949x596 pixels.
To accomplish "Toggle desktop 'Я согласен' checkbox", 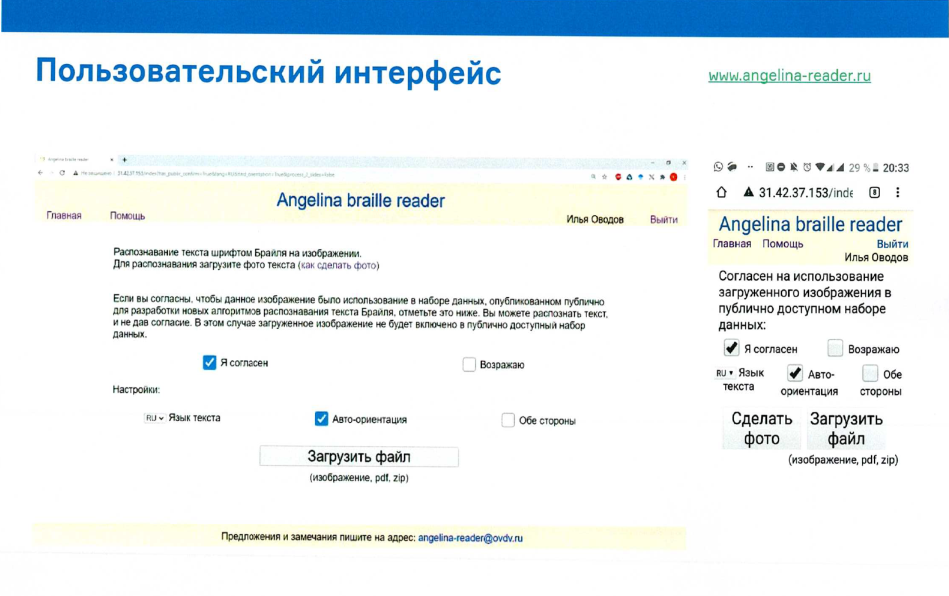I will (210, 363).
